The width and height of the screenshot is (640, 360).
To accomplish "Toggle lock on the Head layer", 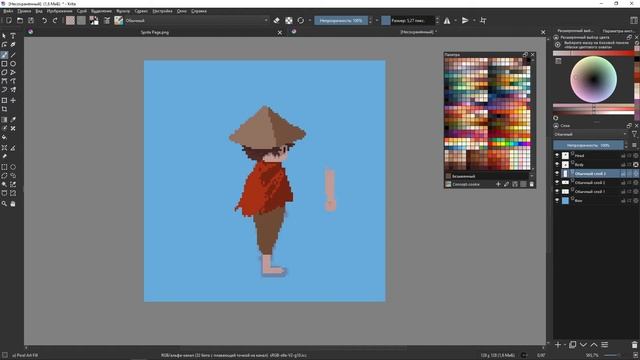I will [x=623, y=156].
